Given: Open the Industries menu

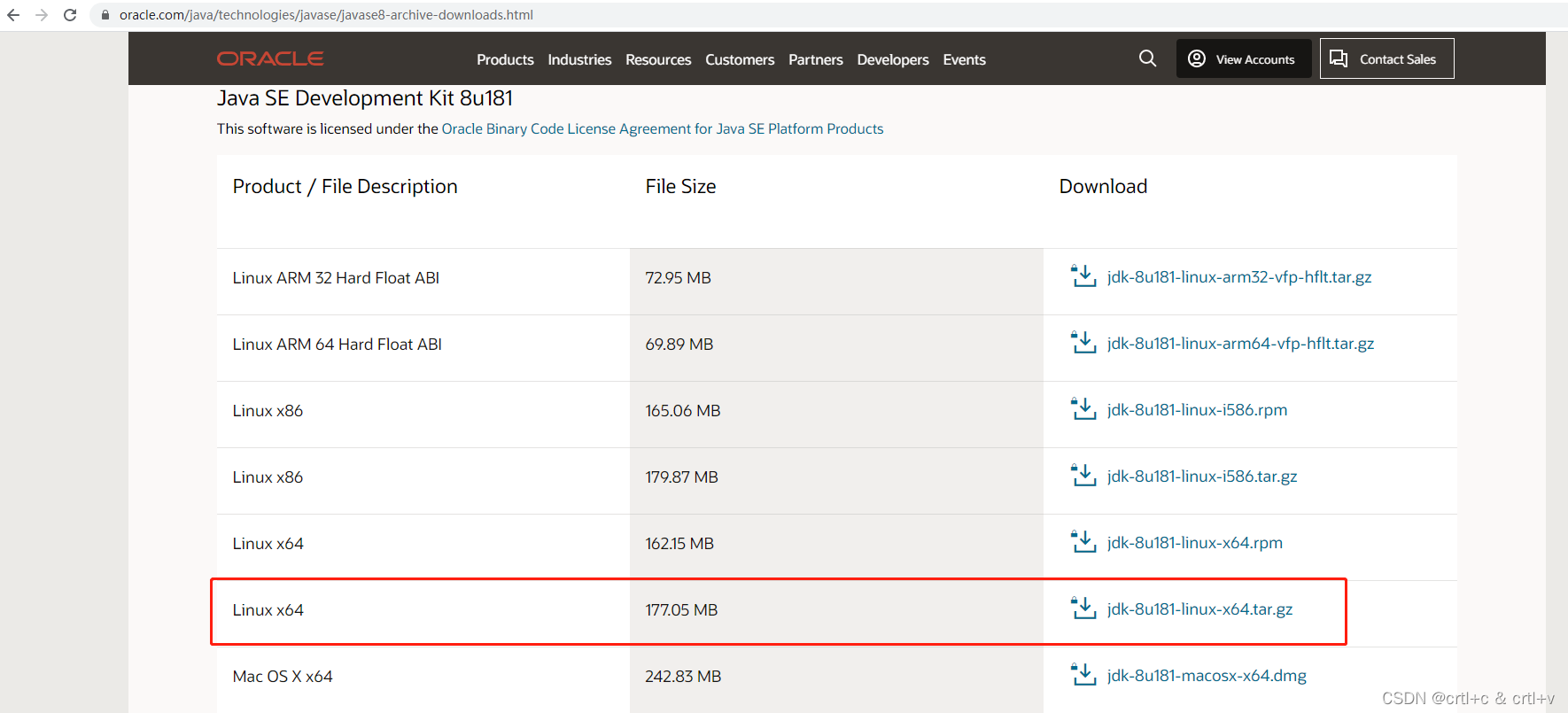Looking at the screenshot, I should point(579,59).
